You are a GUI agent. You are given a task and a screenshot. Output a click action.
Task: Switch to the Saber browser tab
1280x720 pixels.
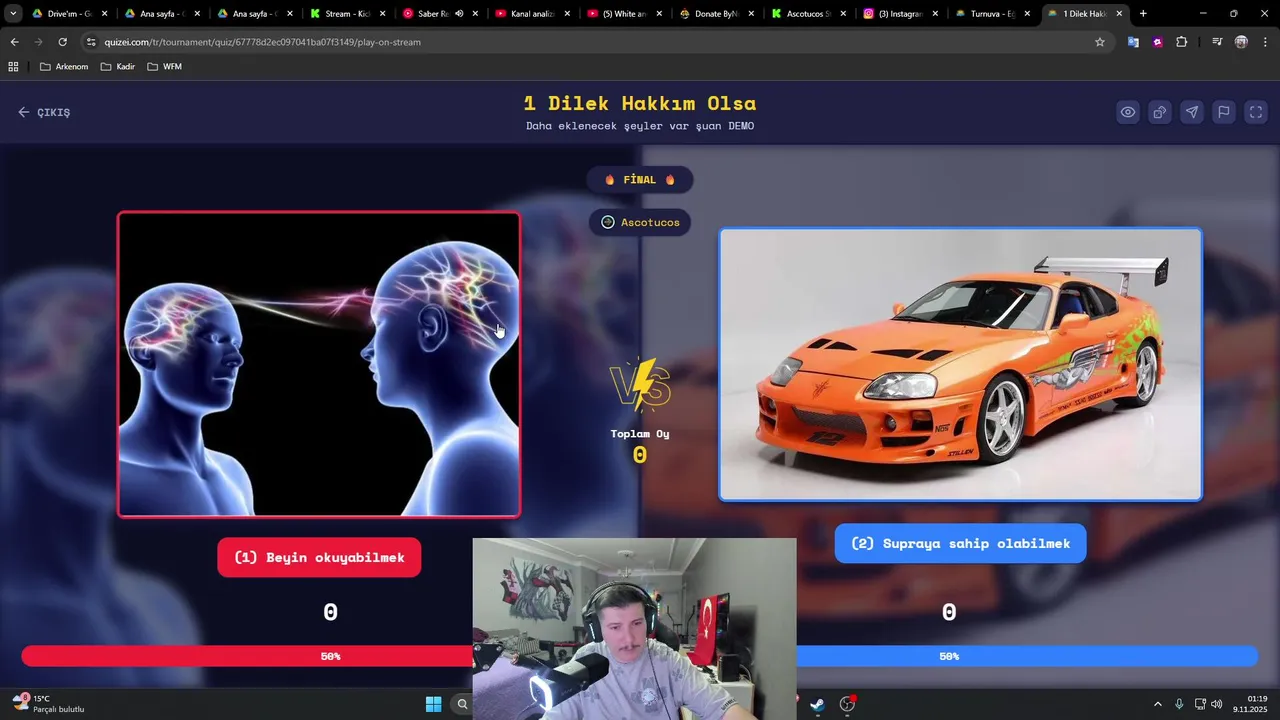pos(432,14)
